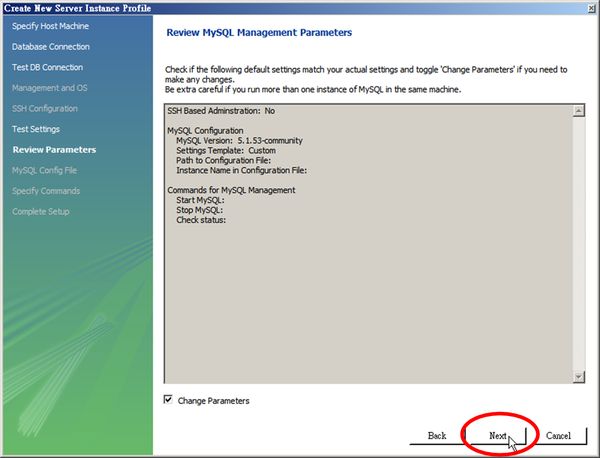The width and height of the screenshot is (600, 458).
Task: Click the Next button
Action: tap(498, 436)
